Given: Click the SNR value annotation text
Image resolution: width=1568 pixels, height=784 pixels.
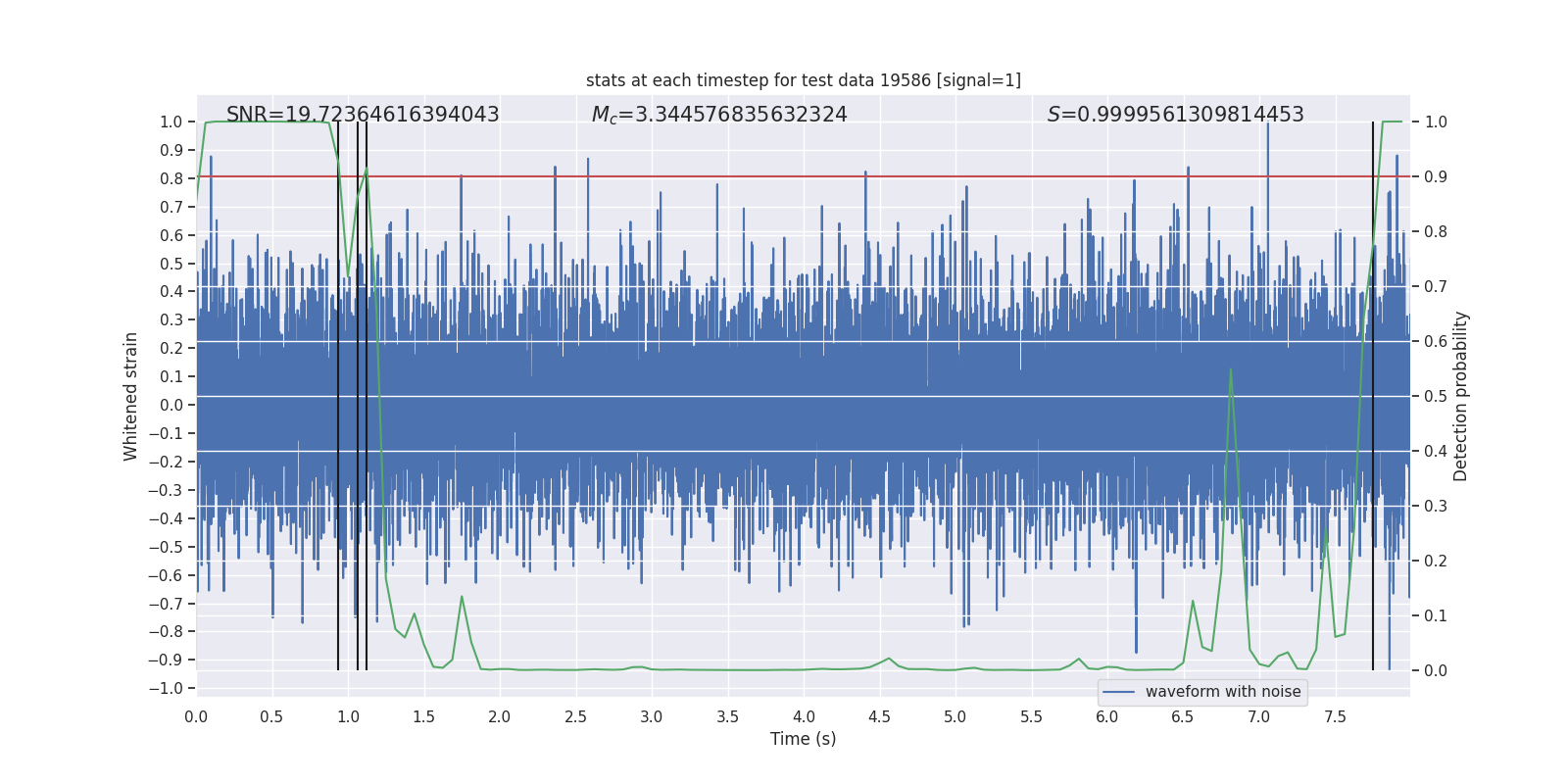Looking at the screenshot, I should click(x=363, y=115).
